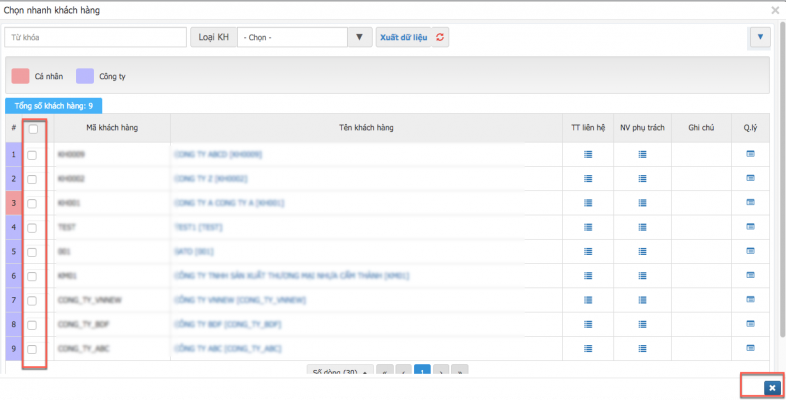
Task: Click the blue close icon at bottom right
Action: point(771,388)
